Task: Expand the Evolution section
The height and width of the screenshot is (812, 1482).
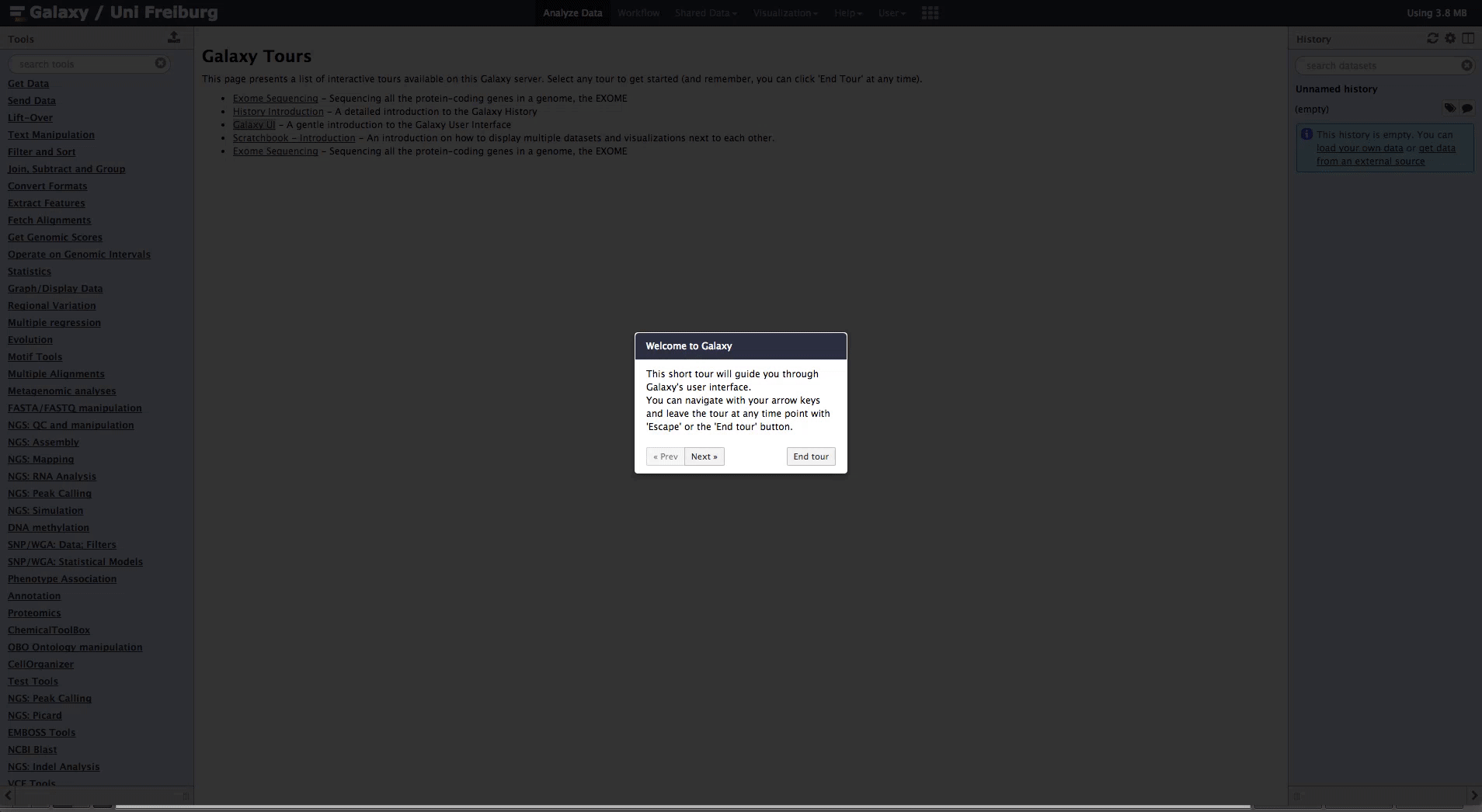Action: tap(30, 340)
